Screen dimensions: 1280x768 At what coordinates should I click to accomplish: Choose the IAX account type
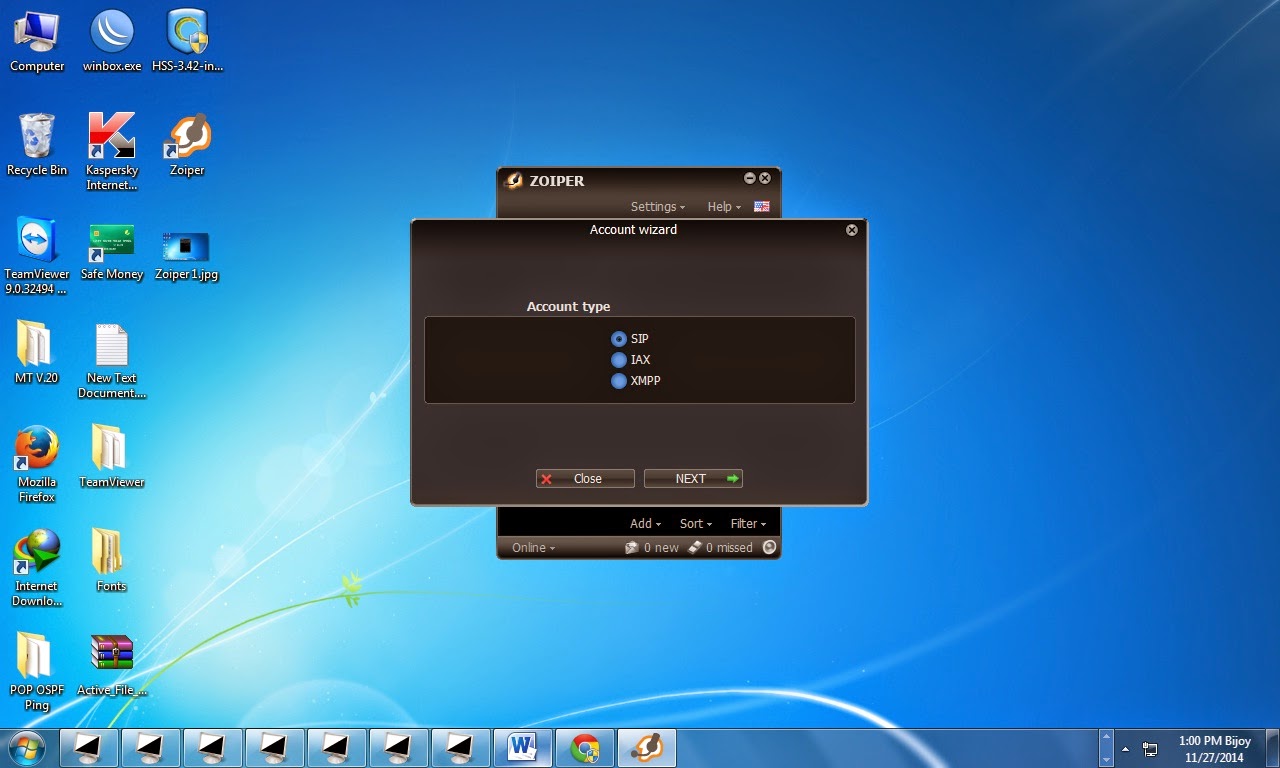(619, 360)
